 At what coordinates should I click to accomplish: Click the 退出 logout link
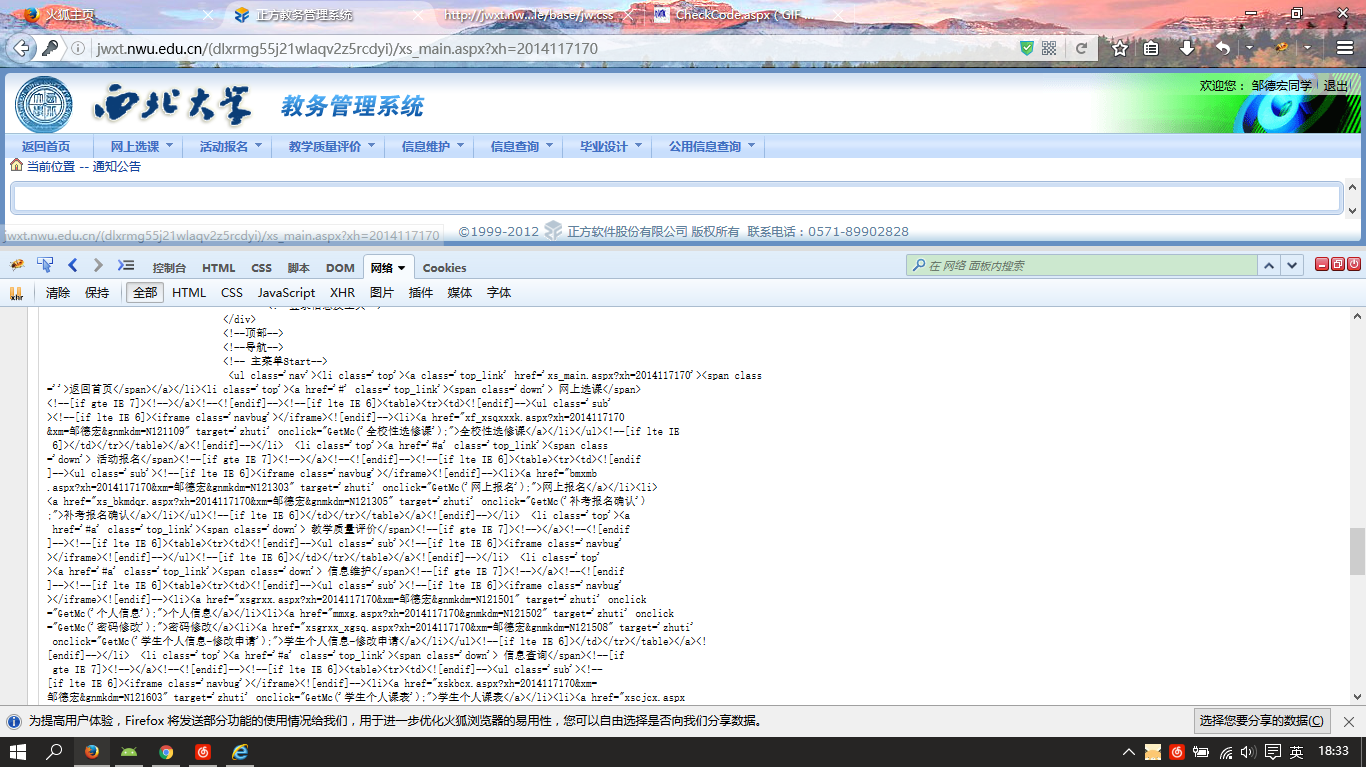pyautogui.click(x=1336, y=86)
